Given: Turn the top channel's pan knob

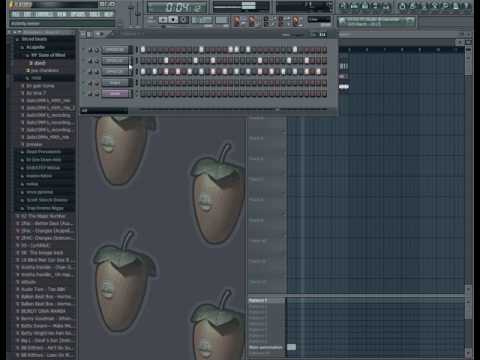Looking at the screenshot, I should point(90,50).
